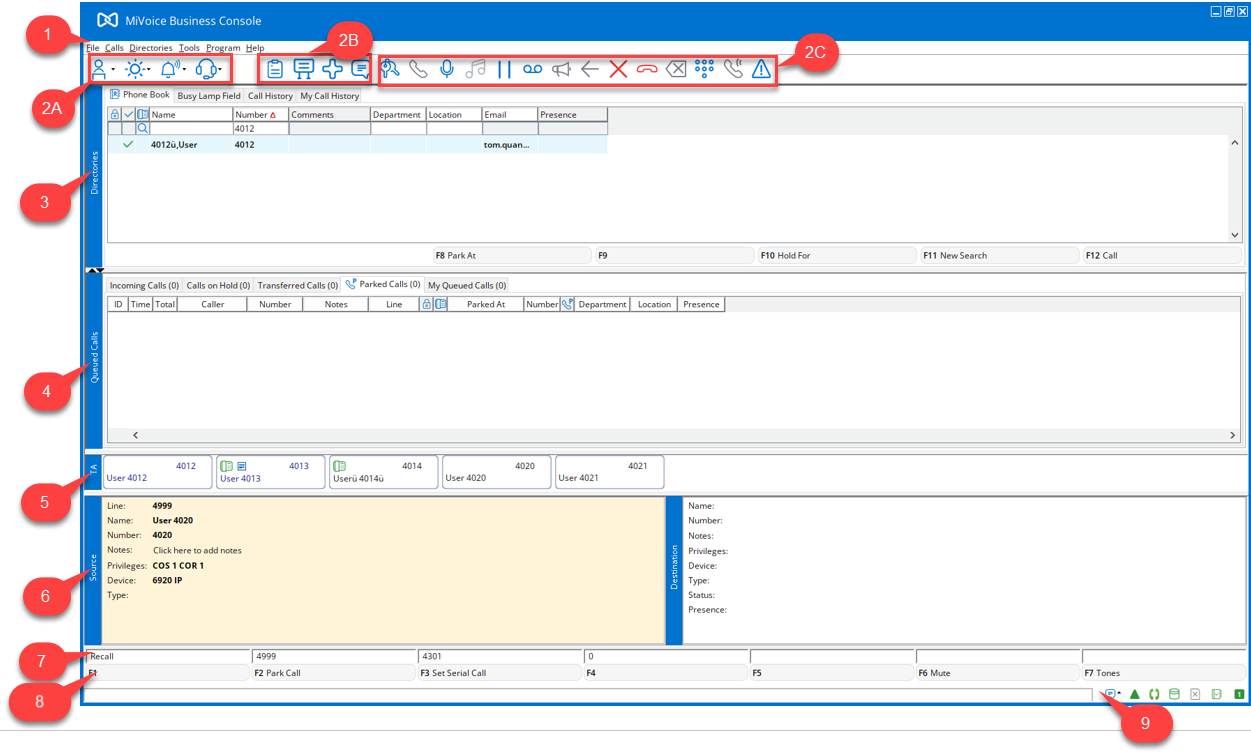Image resolution: width=1251 pixels, height=754 pixels.
Task: Click the ringing handset icon
Action: pos(733,69)
